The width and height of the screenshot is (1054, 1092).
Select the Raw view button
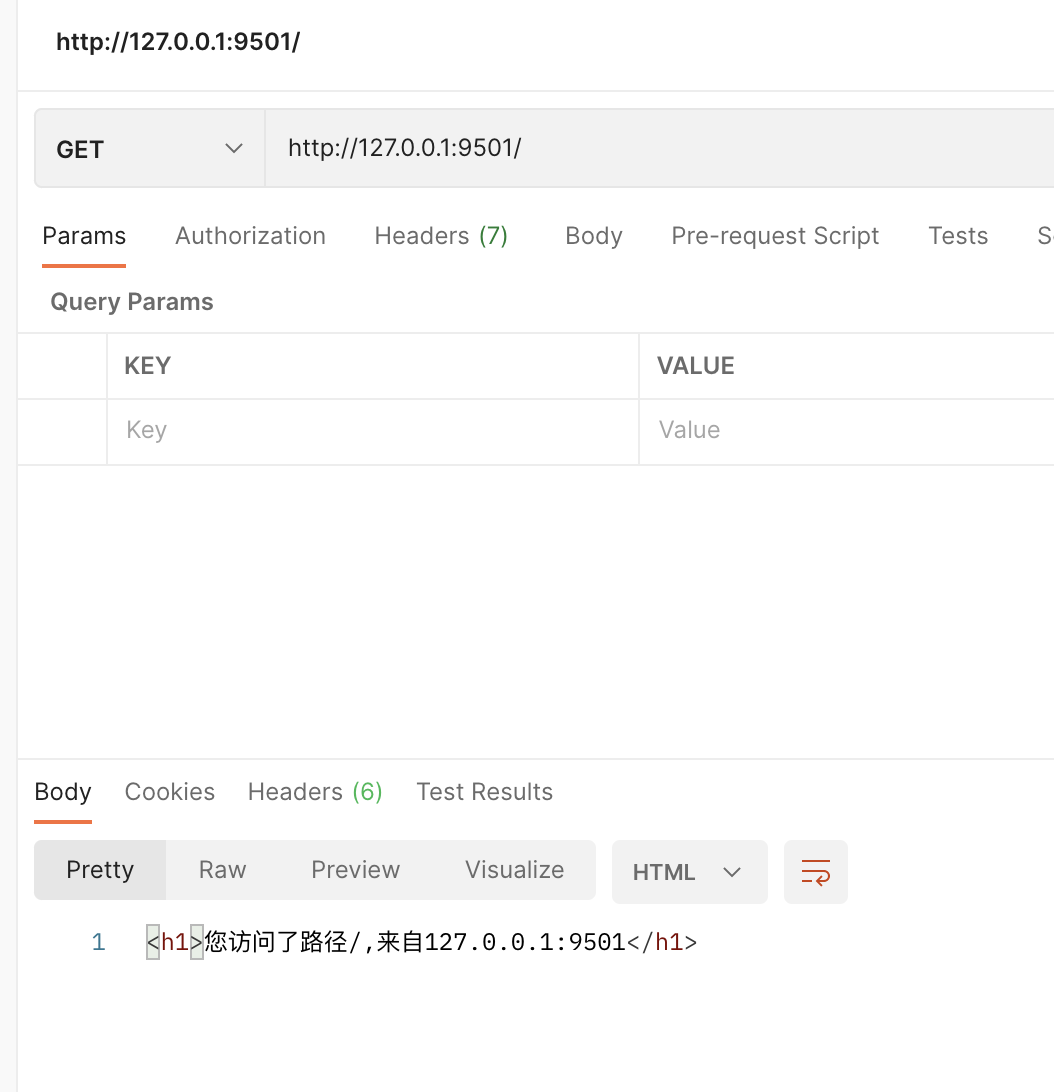(x=222, y=870)
